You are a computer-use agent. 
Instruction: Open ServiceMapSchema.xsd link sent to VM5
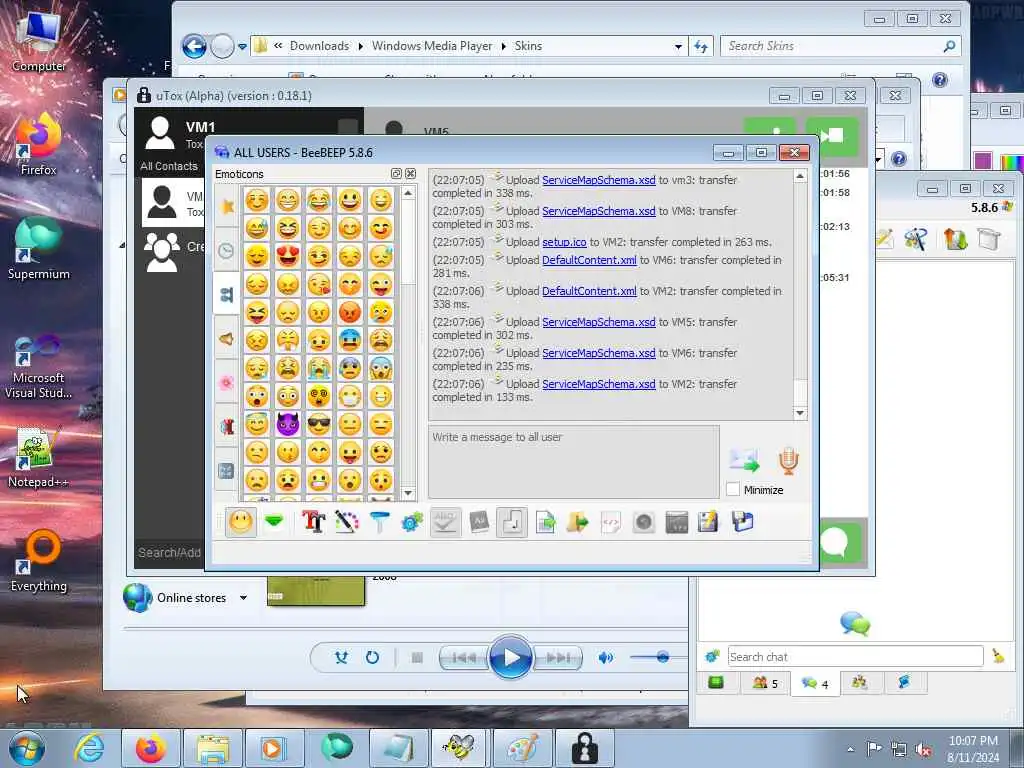(598, 322)
